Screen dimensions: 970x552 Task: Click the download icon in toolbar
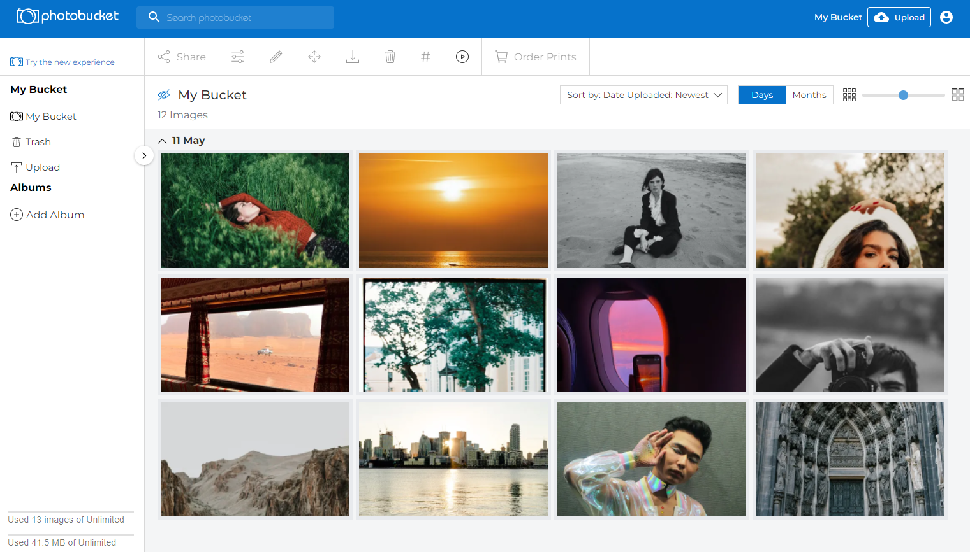click(x=352, y=56)
